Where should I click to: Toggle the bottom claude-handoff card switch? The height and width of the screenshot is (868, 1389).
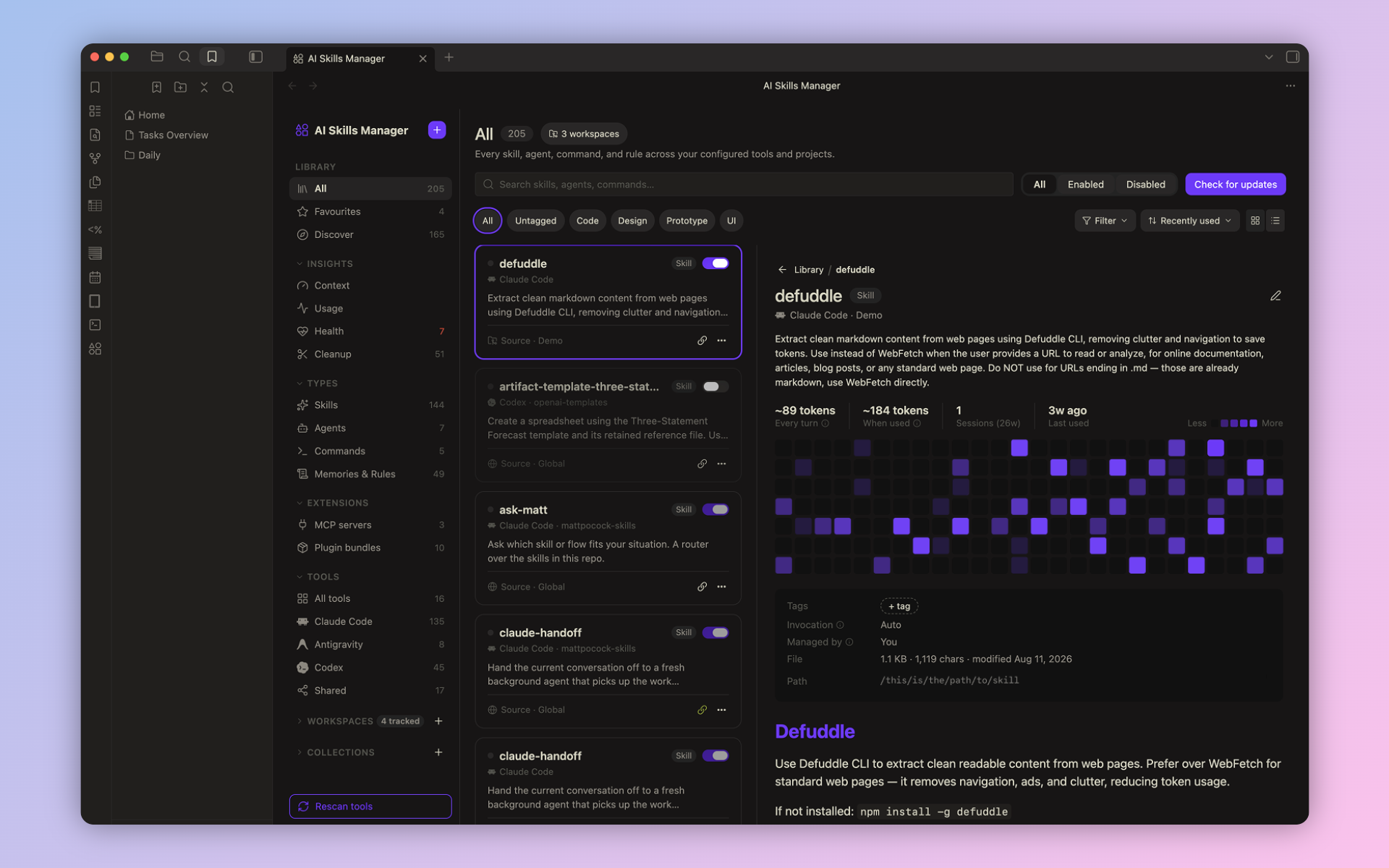coord(715,755)
